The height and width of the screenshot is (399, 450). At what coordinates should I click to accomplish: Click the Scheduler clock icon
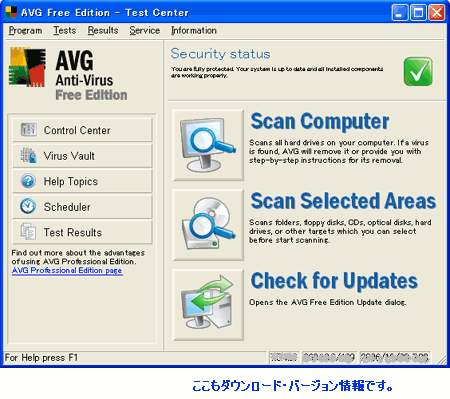(28, 206)
